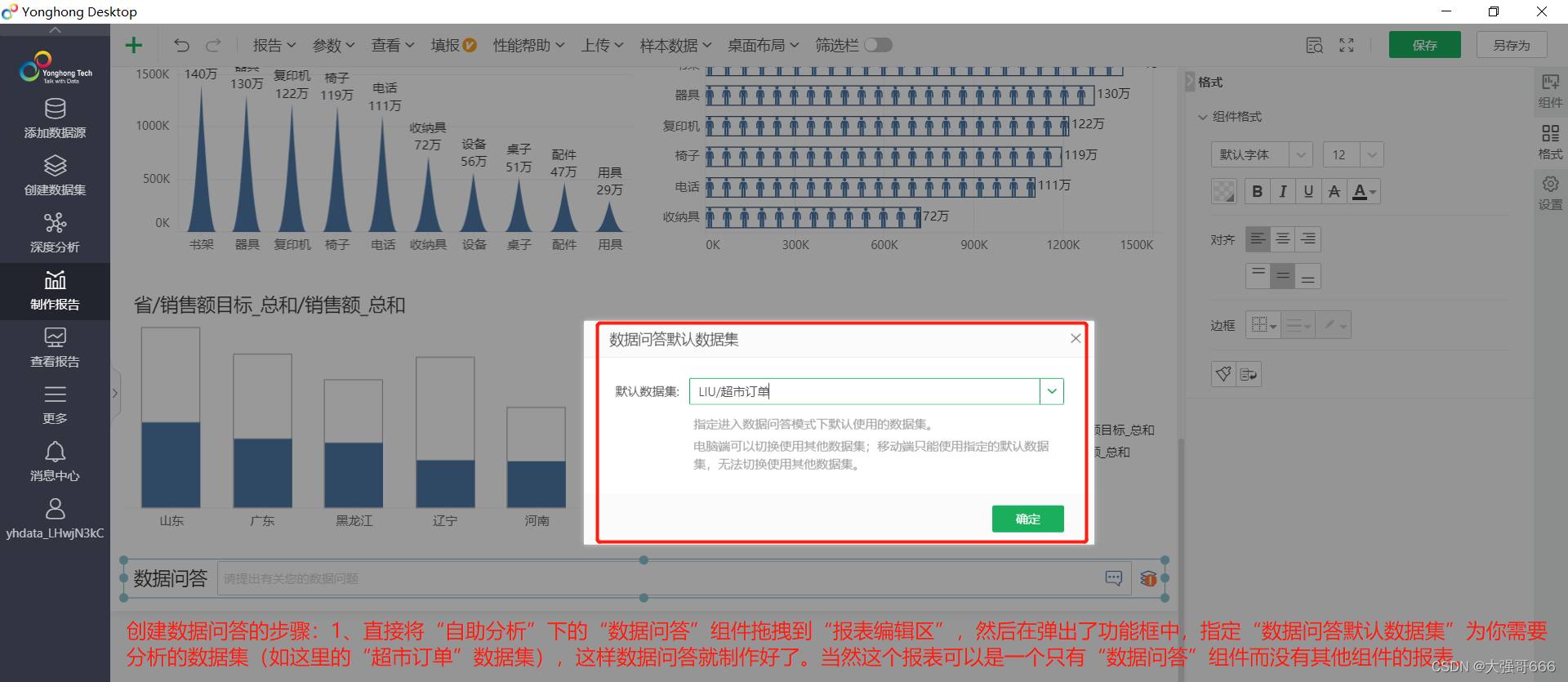Click the fullscreen expand icon in toolbar
The width and height of the screenshot is (1568, 682).
pos(1347,45)
